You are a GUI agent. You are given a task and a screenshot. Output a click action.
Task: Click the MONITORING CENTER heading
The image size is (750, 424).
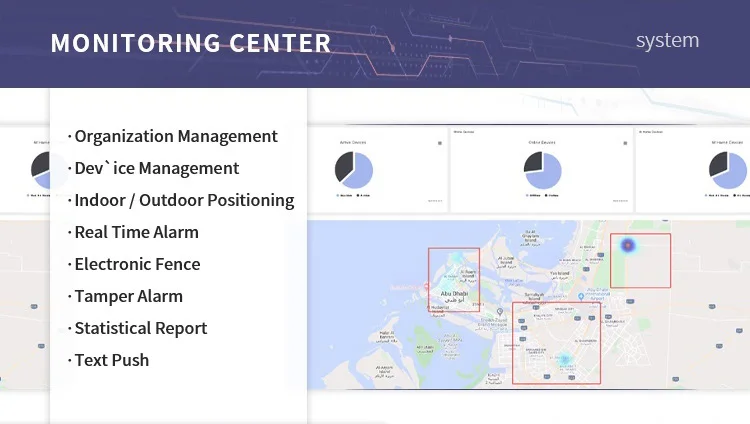point(191,43)
